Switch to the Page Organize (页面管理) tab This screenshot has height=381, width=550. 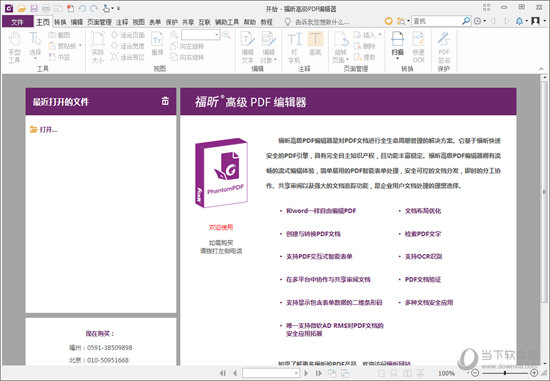coord(100,22)
